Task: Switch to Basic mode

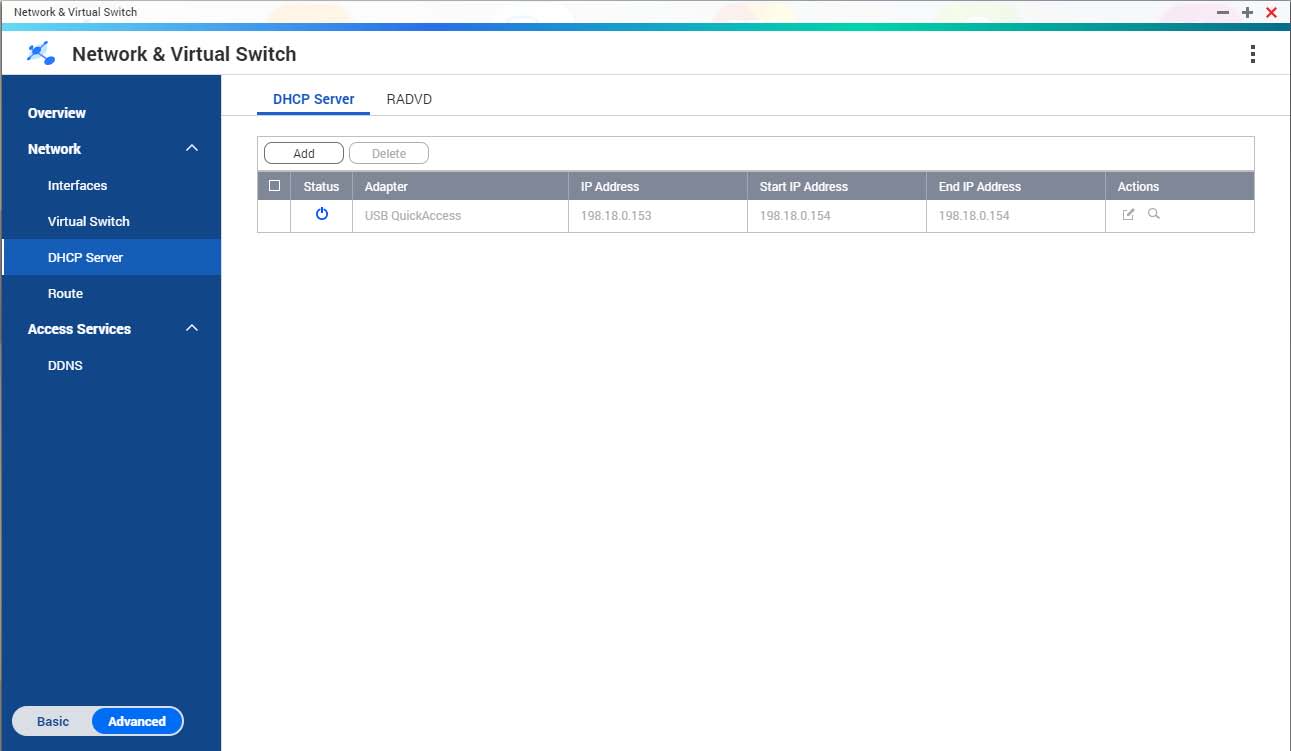Action: [x=53, y=721]
